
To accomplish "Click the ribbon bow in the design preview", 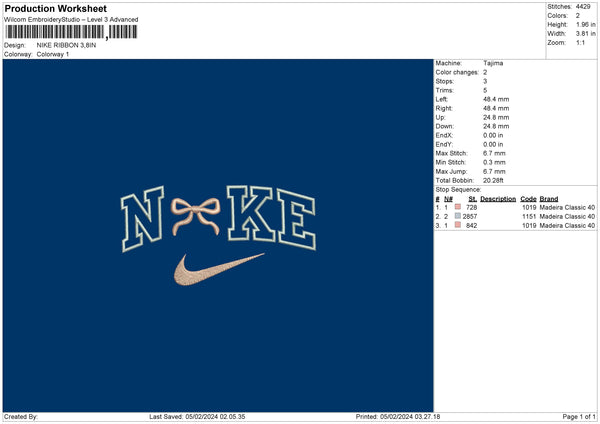I will click(196, 216).
